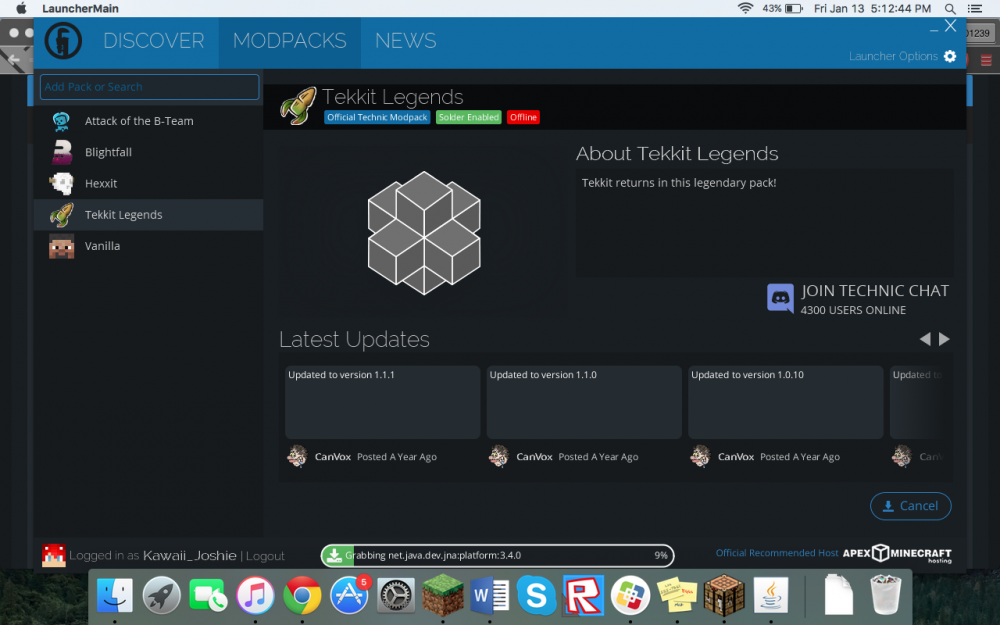Open Roblox from the dock
The image size is (1000, 625).
(x=583, y=595)
